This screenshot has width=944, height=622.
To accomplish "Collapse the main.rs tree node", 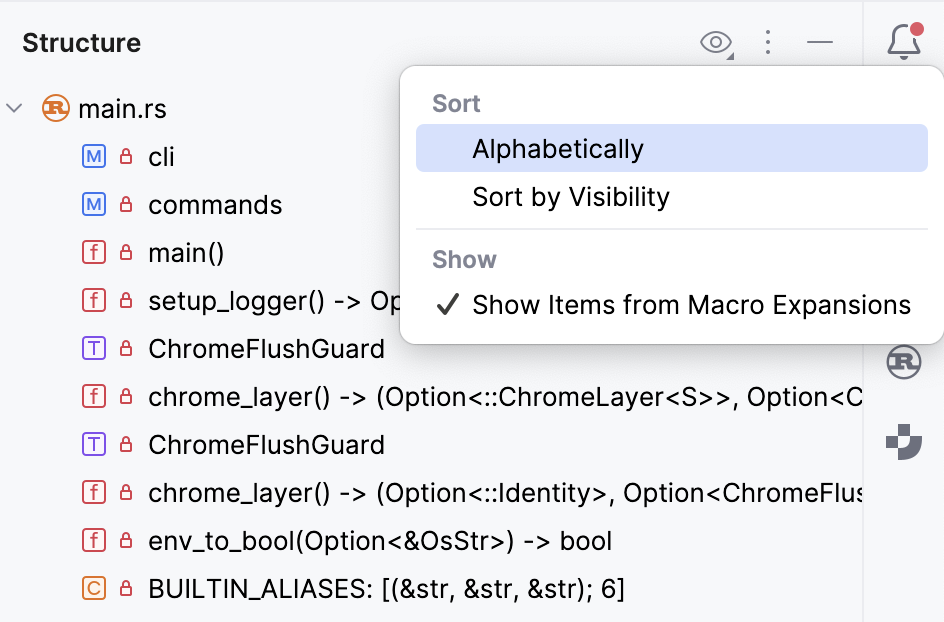I will 14,108.
